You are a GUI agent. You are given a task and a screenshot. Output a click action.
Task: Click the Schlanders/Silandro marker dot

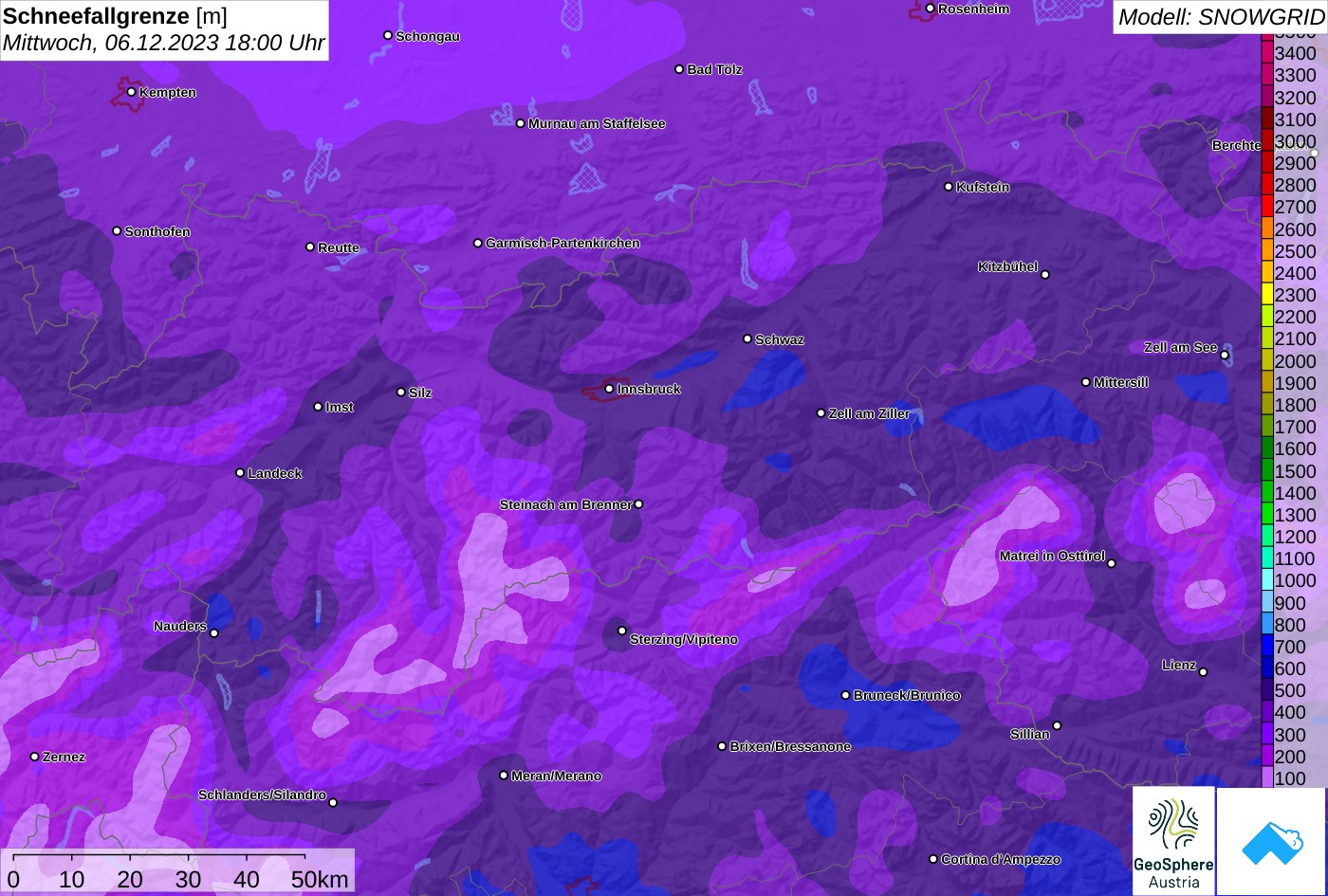click(x=333, y=802)
